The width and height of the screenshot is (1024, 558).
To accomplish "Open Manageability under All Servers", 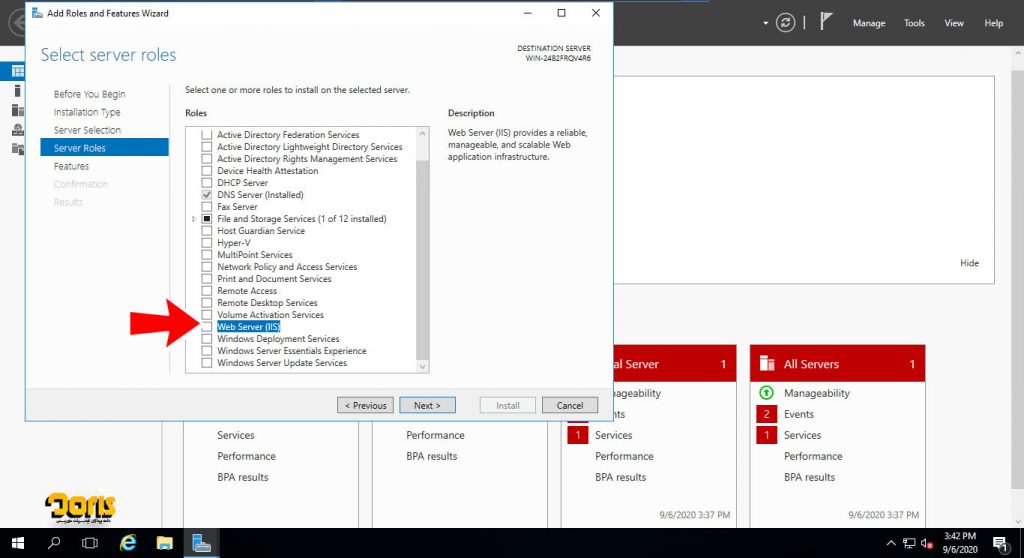I will 816,393.
